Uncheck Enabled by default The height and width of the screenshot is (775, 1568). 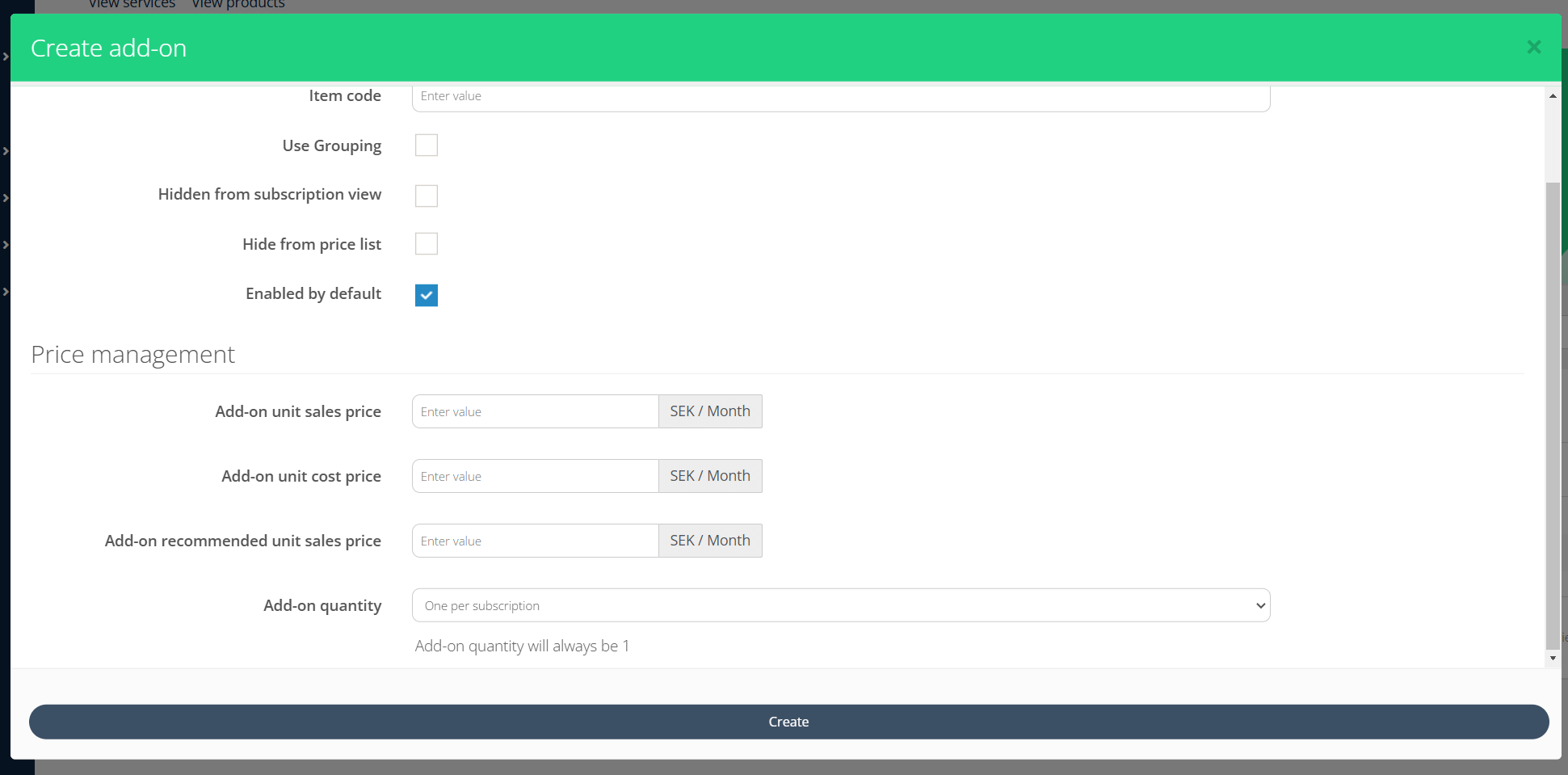[427, 295]
